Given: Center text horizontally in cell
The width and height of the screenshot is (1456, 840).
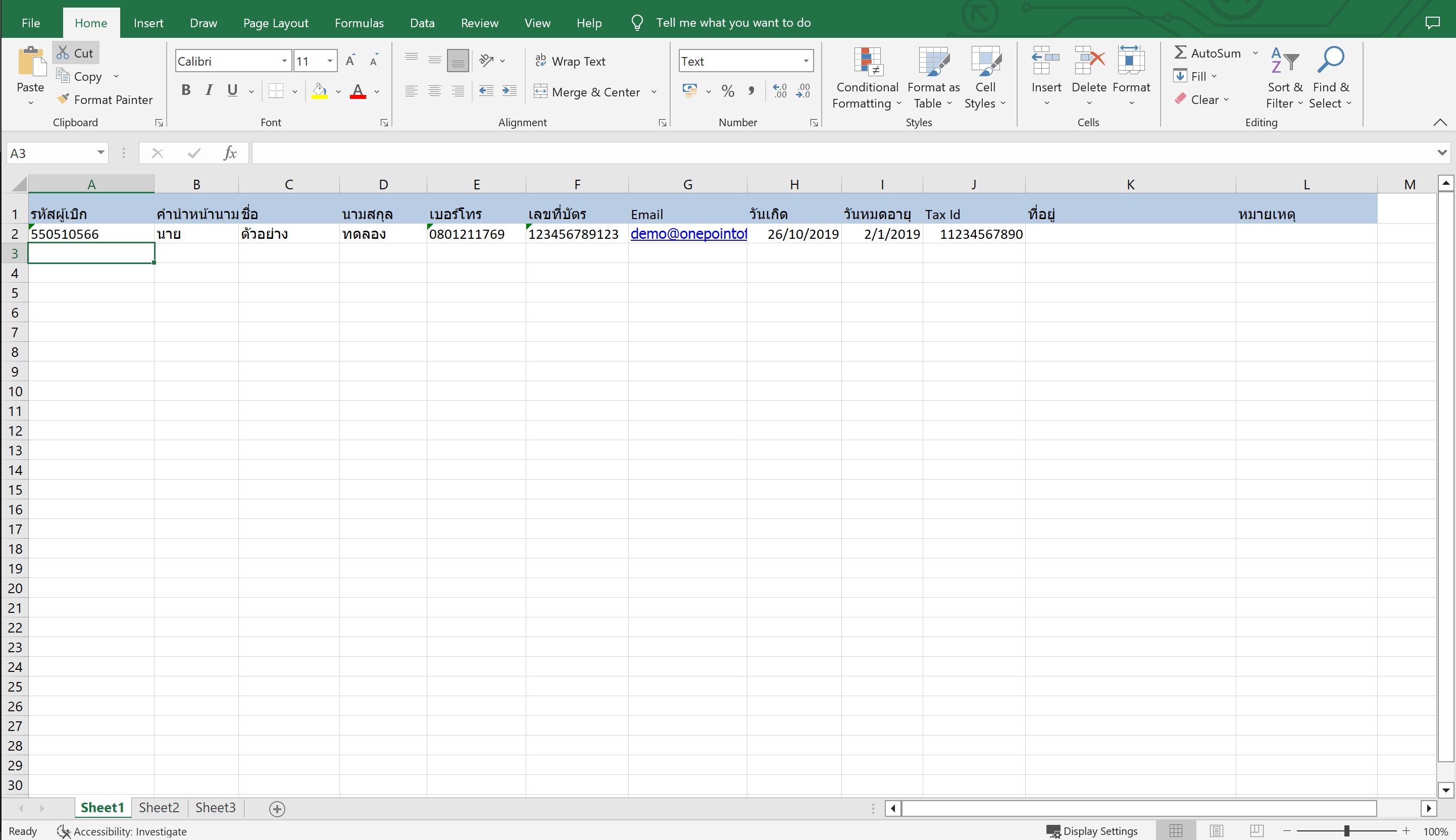Looking at the screenshot, I should tap(434, 91).
